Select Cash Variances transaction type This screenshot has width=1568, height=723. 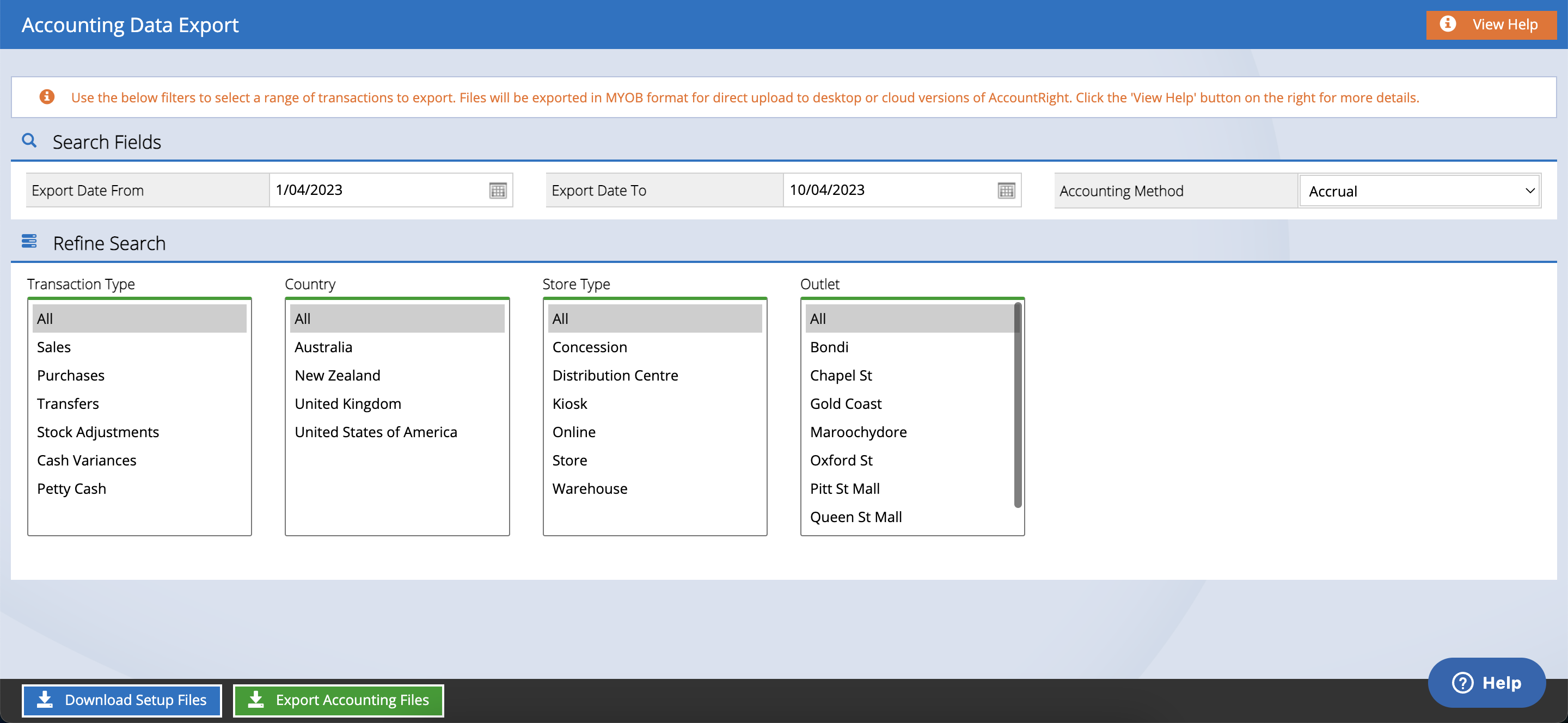139,460
